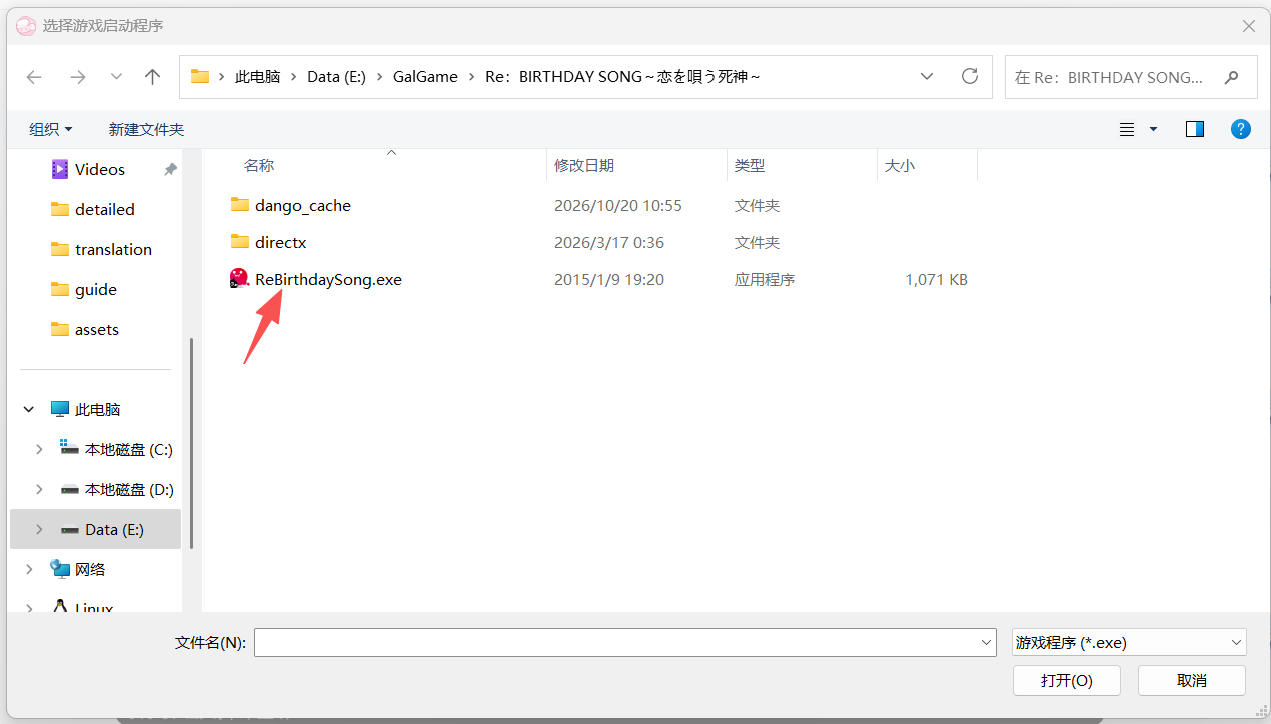This screenshot has width=1271, height=724.
Task: Expand 本地磁盘 (D:) tree node
Action: coord(39,489)
